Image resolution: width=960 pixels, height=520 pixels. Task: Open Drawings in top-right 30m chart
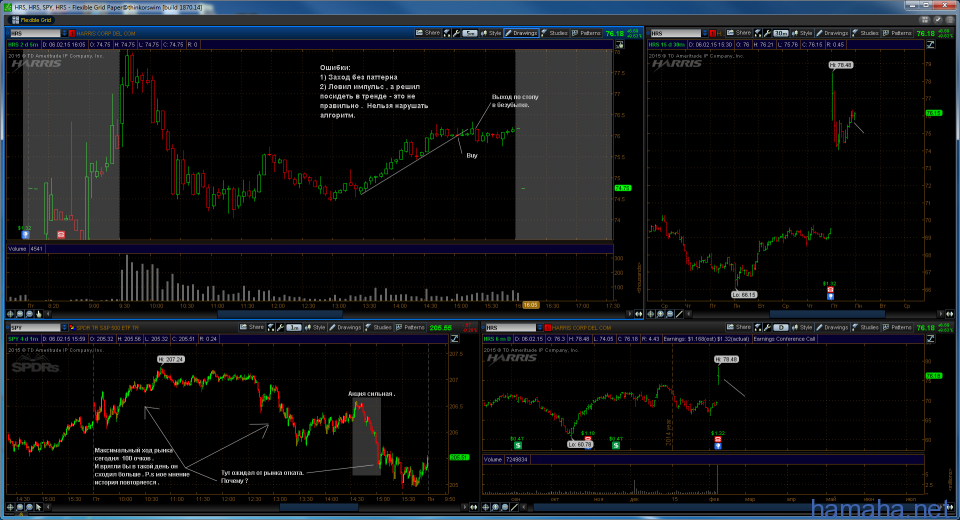coord(832,33)
